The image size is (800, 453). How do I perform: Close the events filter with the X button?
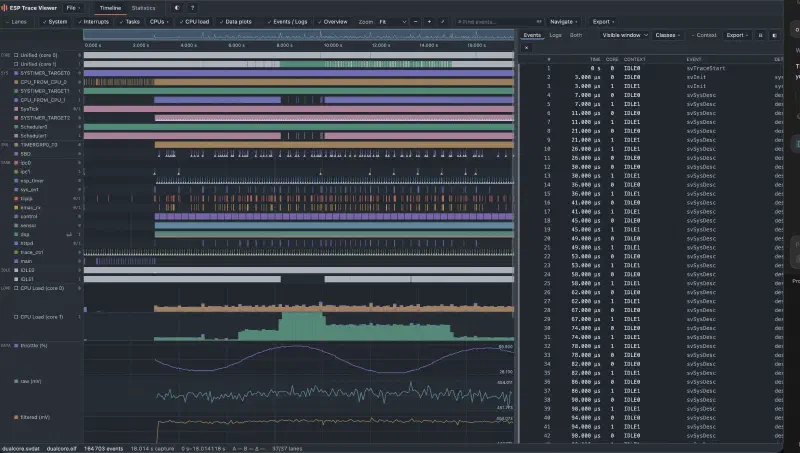527,48
